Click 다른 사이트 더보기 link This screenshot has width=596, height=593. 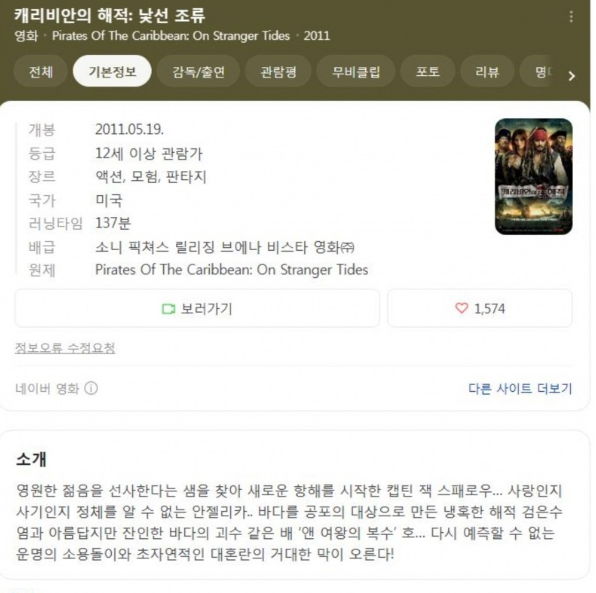(520, 388)
